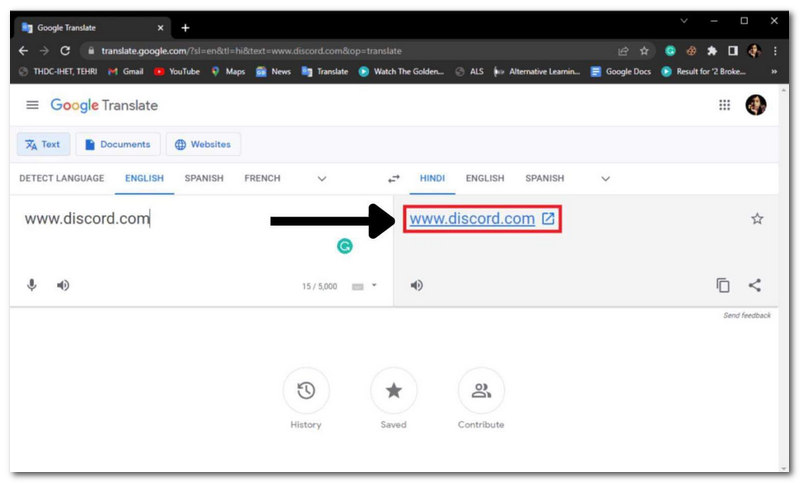The height and width of the screenshot is (483, 800).
Task: Open translation History
Action: tap(306, 391)
